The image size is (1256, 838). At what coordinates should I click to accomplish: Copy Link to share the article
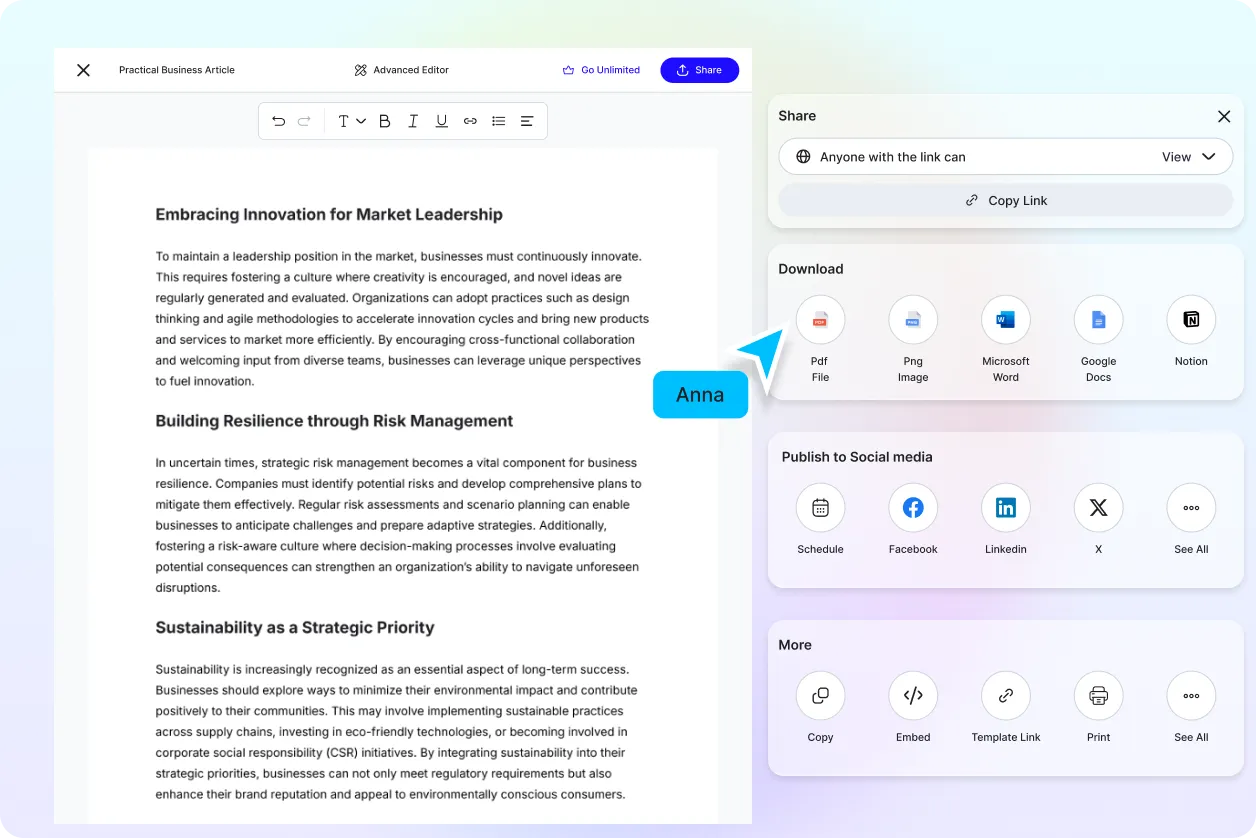1005,200
